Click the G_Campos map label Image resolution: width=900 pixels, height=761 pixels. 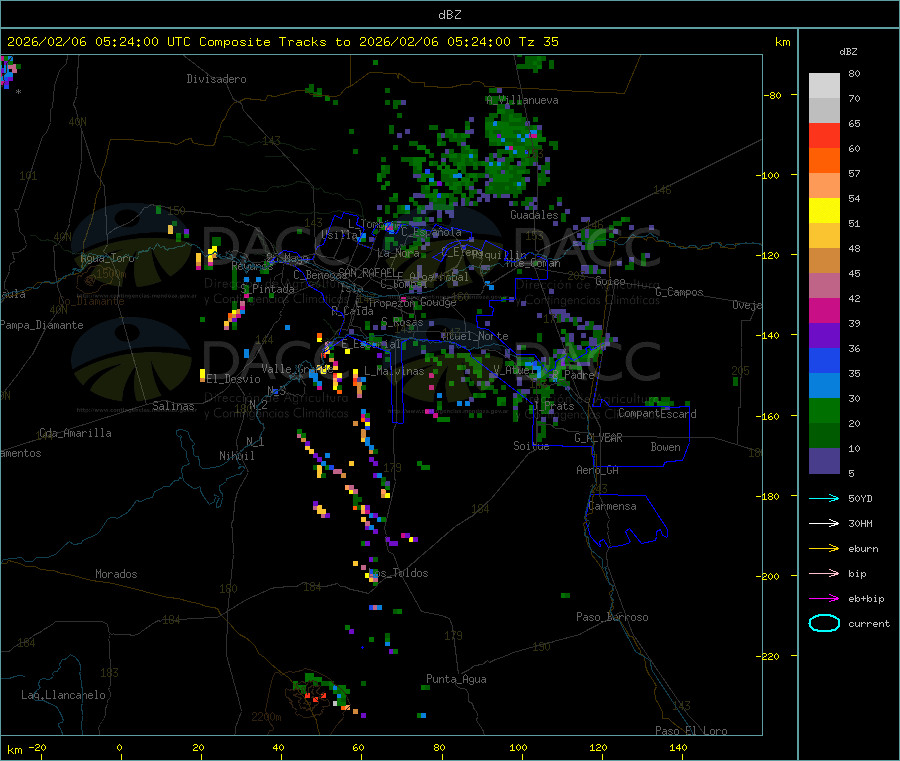(680, 292)
